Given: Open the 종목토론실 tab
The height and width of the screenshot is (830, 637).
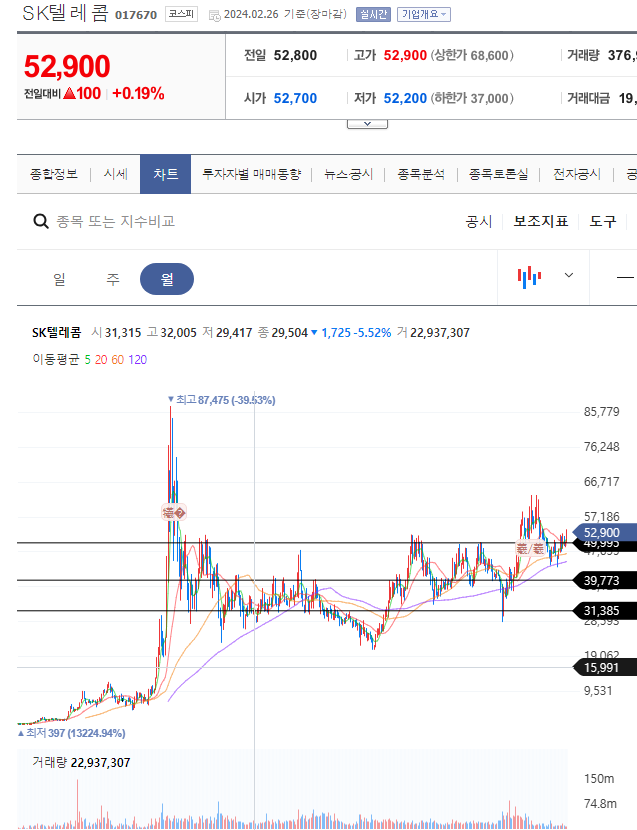Looking at the screenshot, I should tap(498, 174).
